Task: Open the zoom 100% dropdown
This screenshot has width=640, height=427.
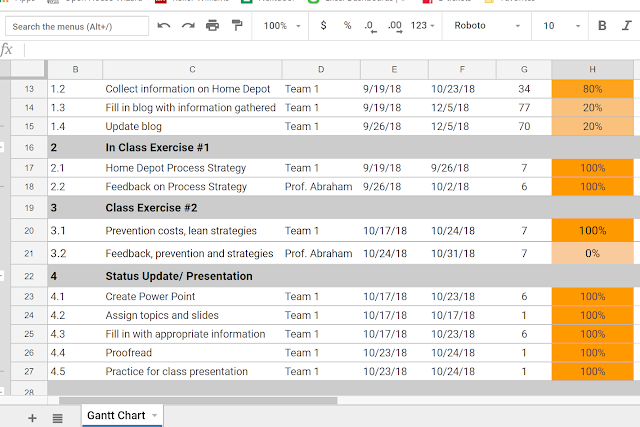Action: (282, 26)
